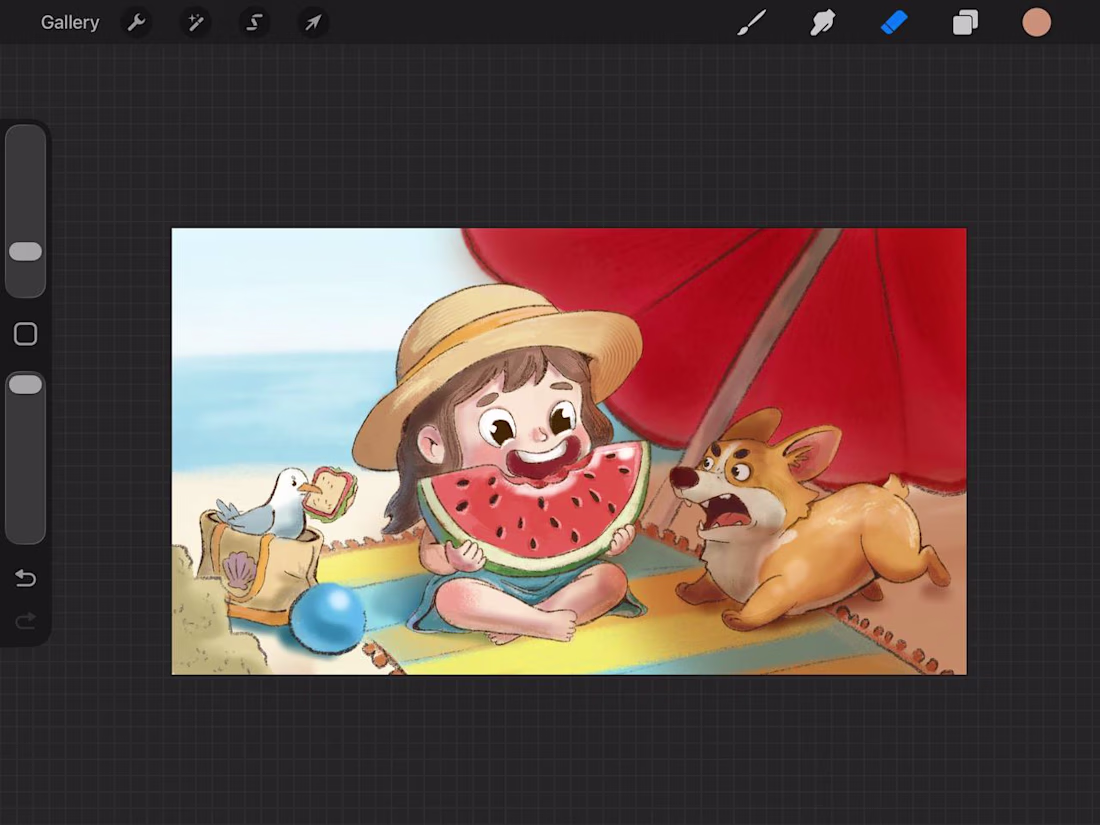Select the Brush tool
Viewport: 1100px width, 825px height.
tap(751, 22)
